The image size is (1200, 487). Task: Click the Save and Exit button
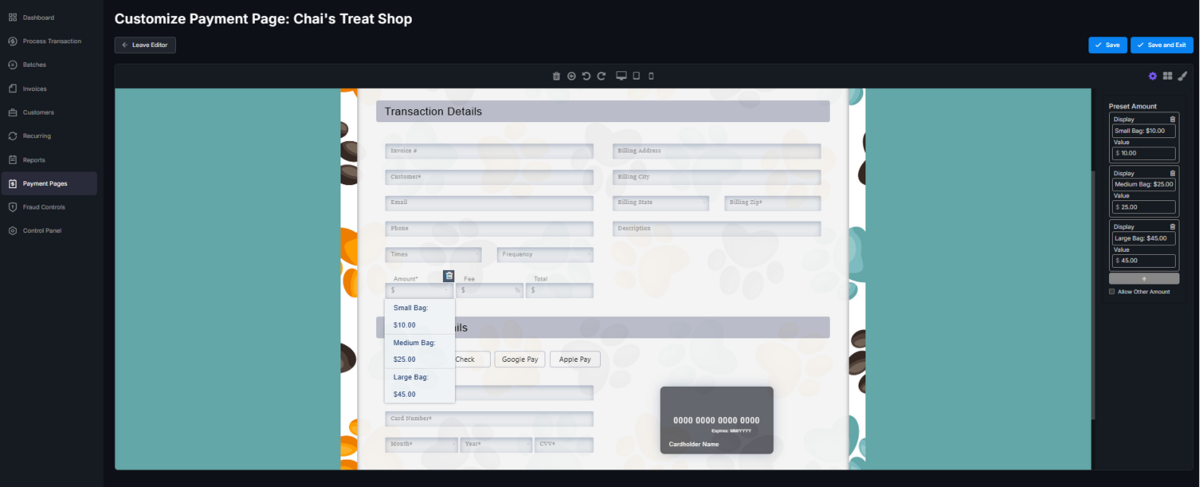1162,45
